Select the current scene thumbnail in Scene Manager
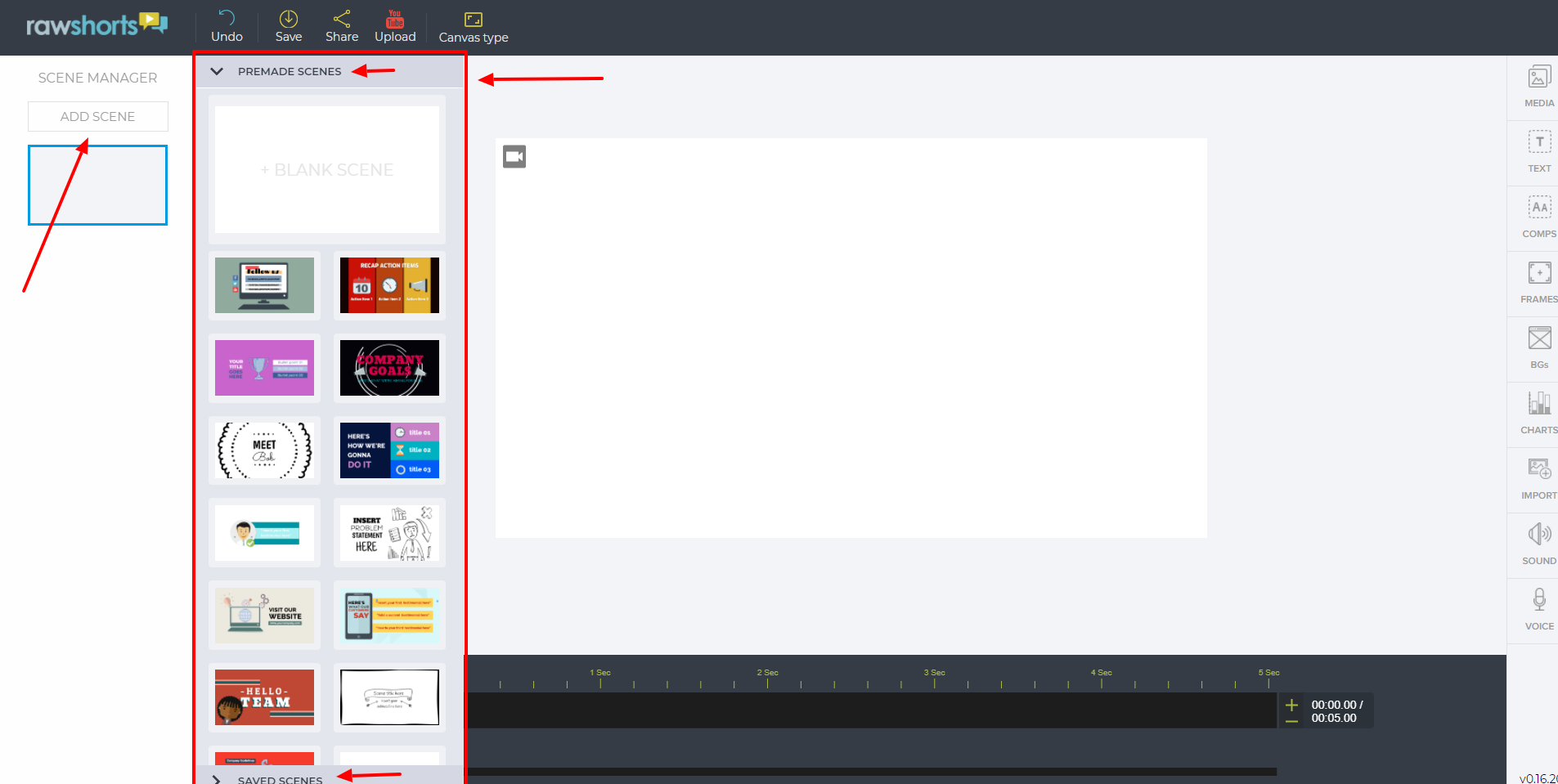Screen dimensions: 1558x784 (98, 185)
